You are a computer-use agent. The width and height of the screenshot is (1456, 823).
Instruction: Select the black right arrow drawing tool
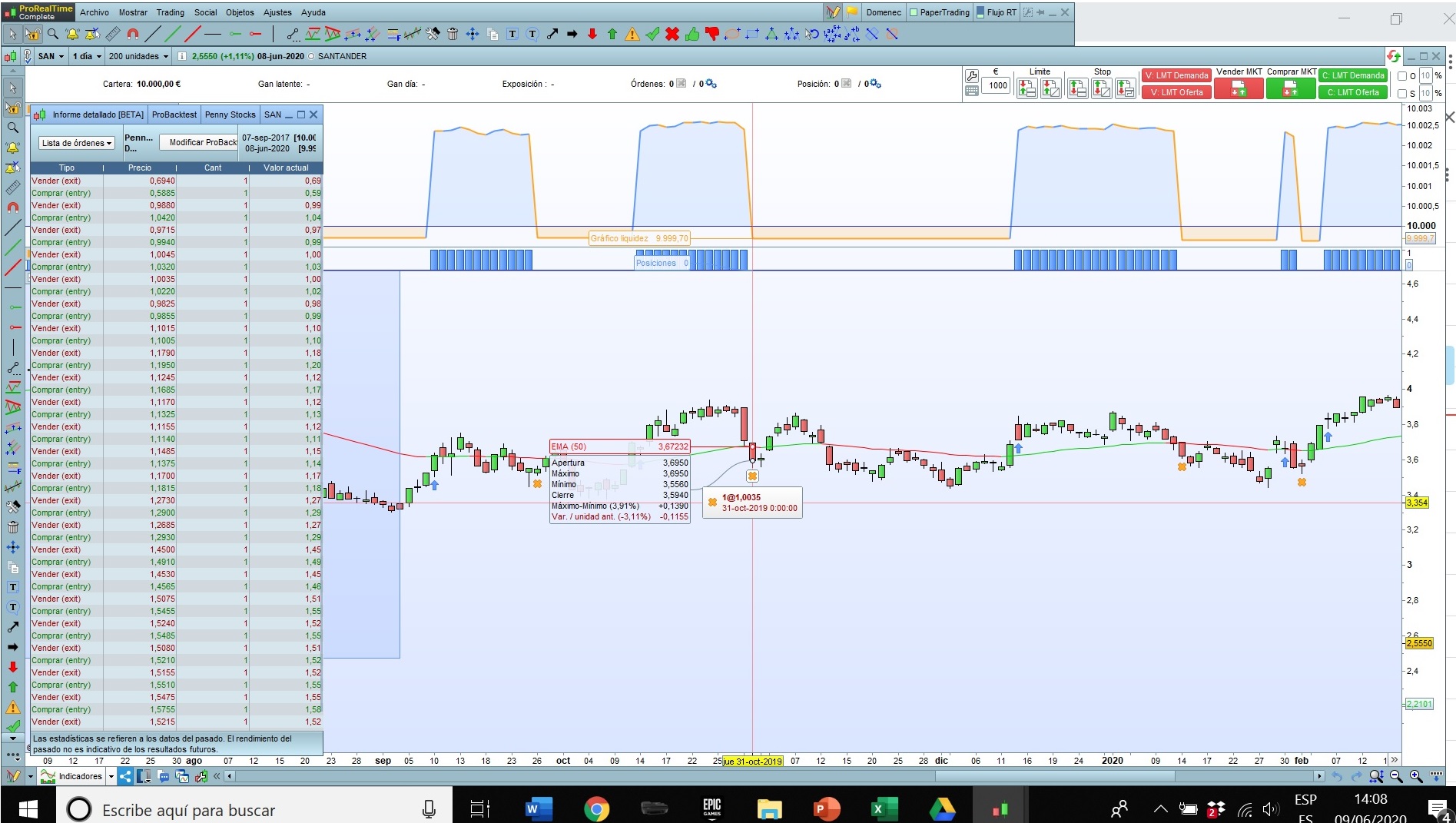[572, 34]
